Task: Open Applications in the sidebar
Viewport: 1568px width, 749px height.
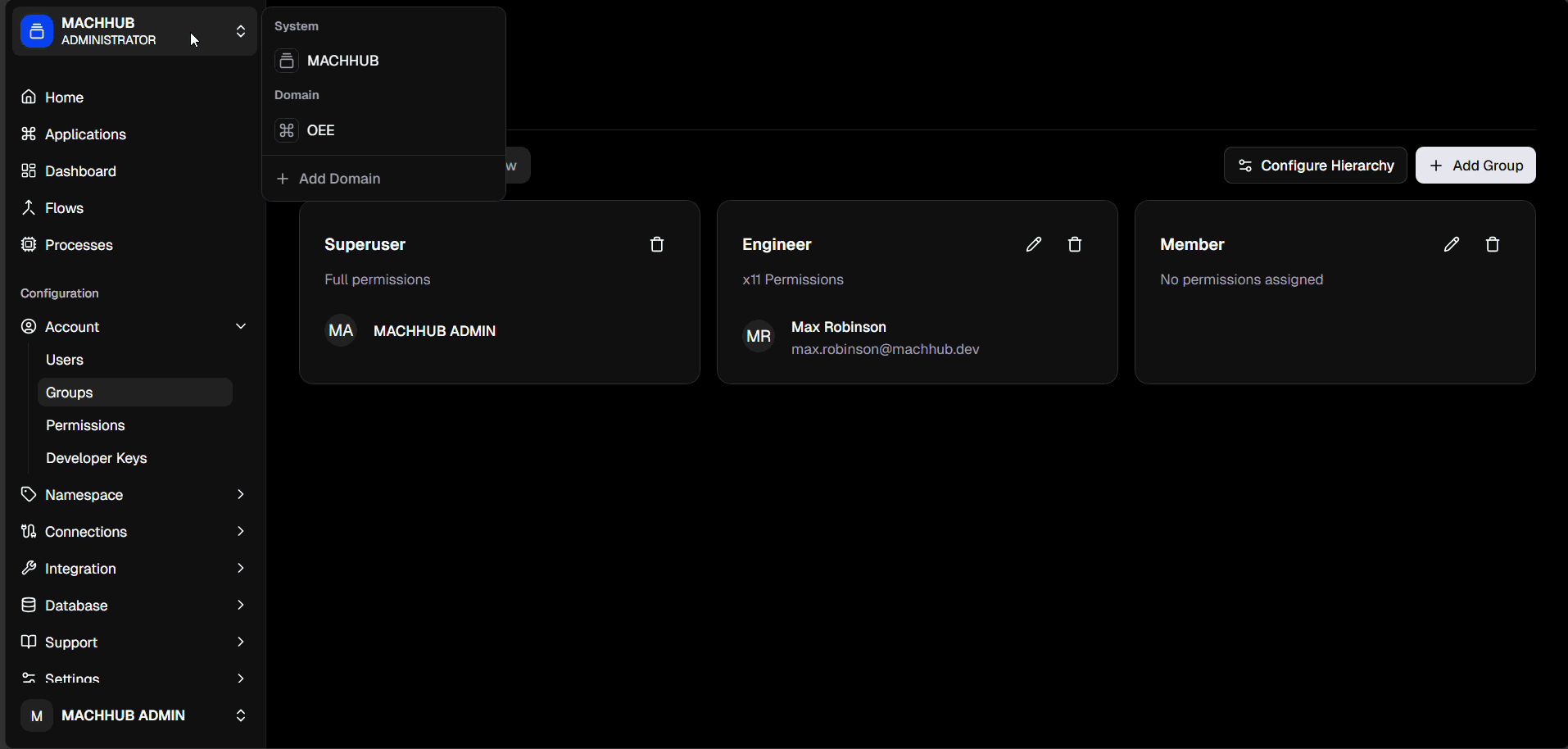Action: [x=135, y=134]
